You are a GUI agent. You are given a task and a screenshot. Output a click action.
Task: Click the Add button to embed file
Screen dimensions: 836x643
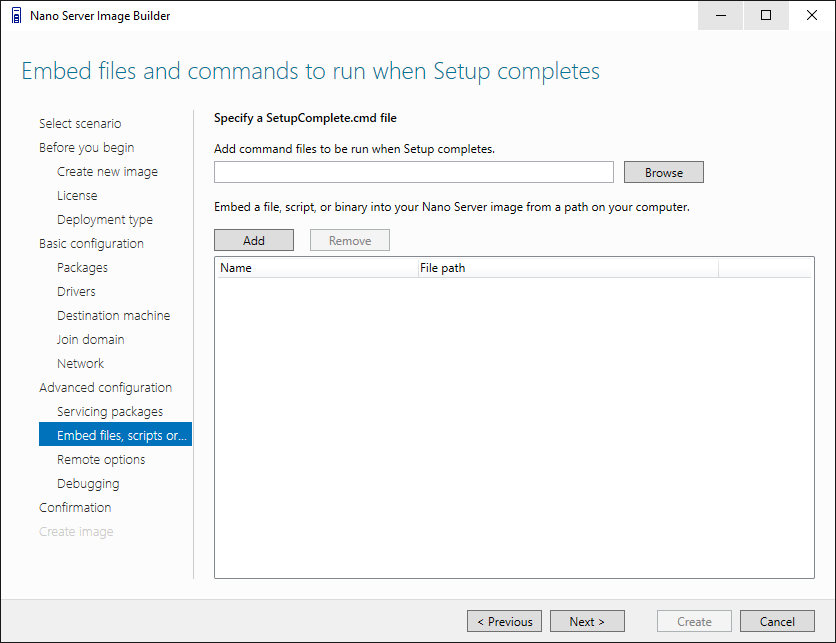(x=254, y=240)
